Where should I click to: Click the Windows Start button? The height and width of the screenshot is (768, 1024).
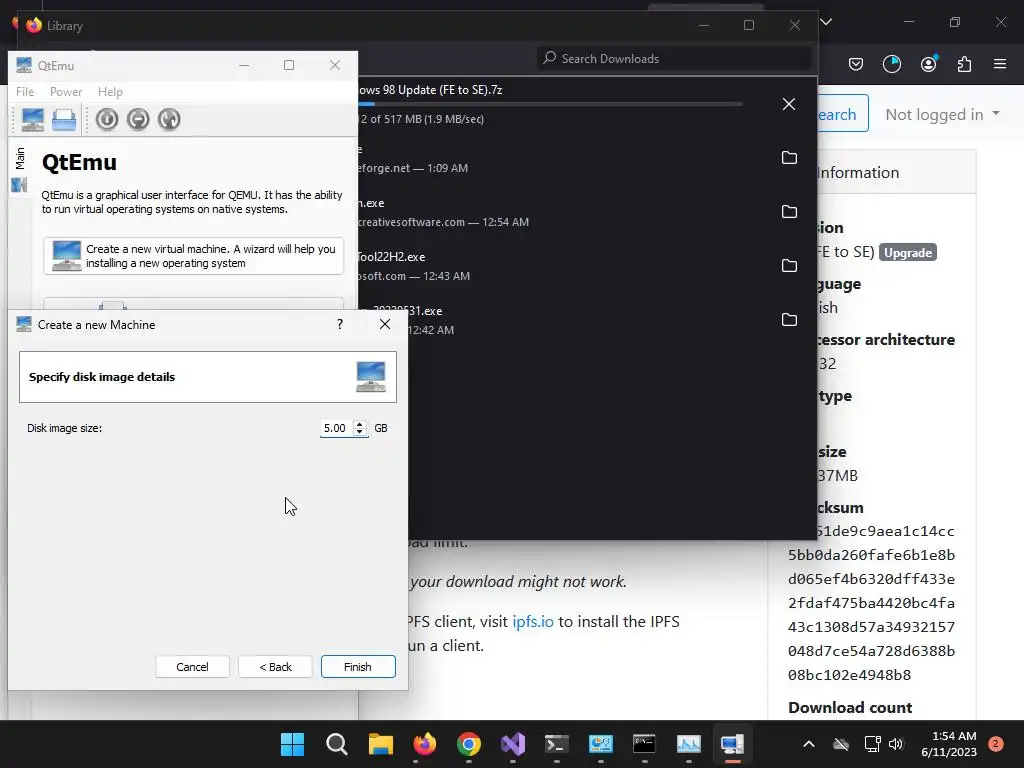coord(292,744)
